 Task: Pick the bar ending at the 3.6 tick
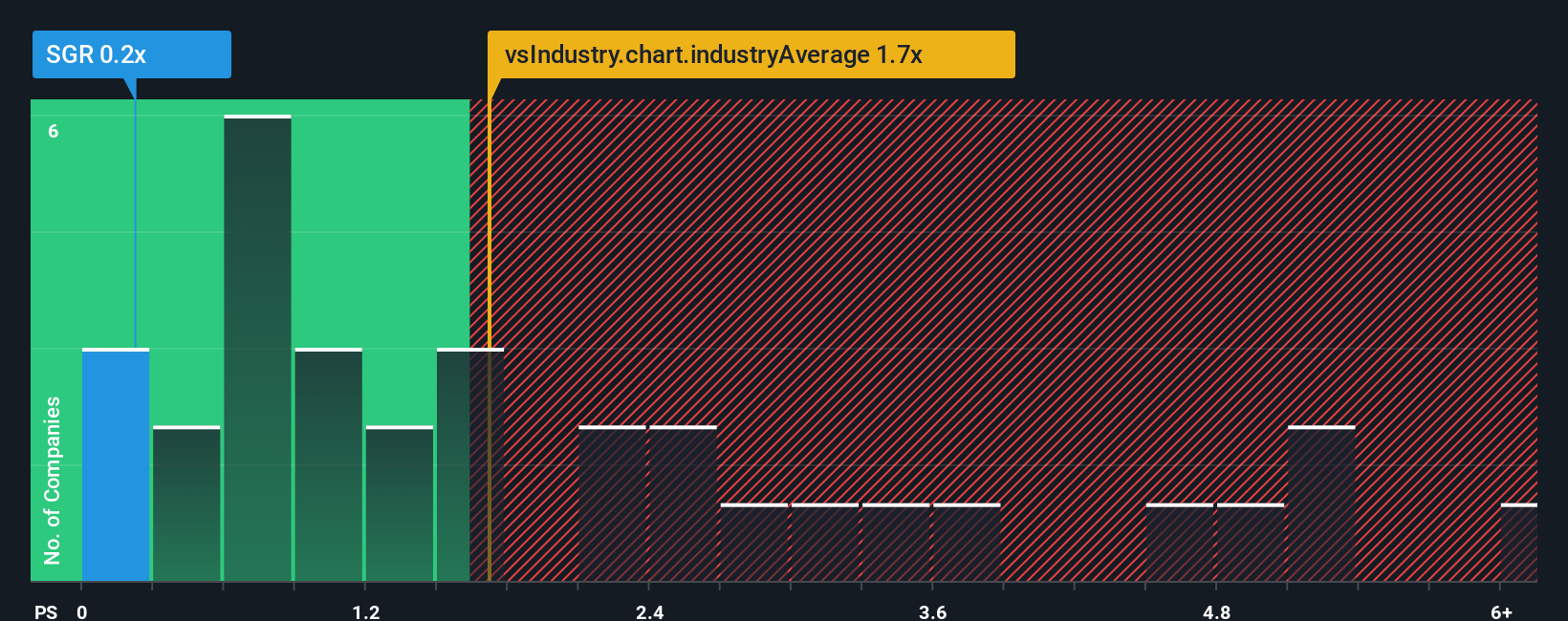point(896,543)
